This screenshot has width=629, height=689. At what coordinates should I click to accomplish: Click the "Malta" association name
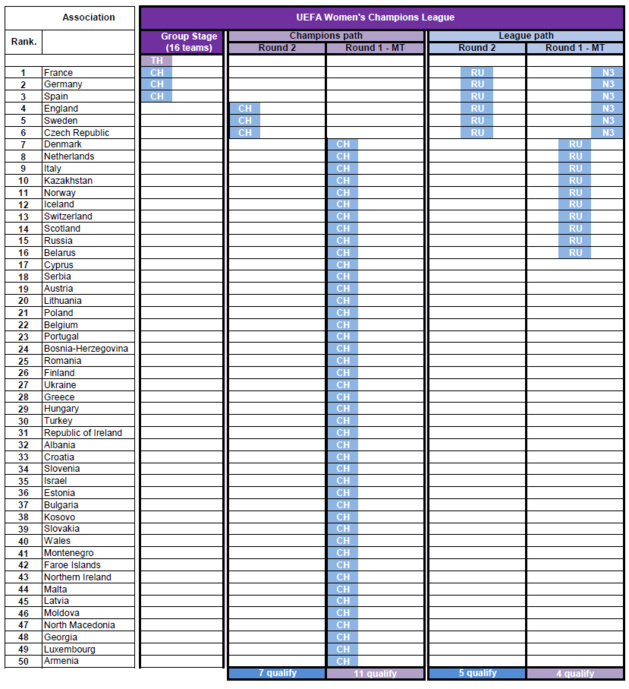(x=55, y=589)
